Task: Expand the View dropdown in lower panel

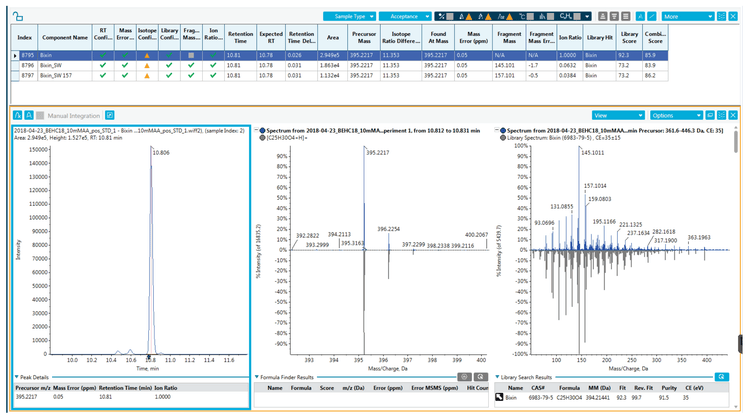Action: point(617,115)
